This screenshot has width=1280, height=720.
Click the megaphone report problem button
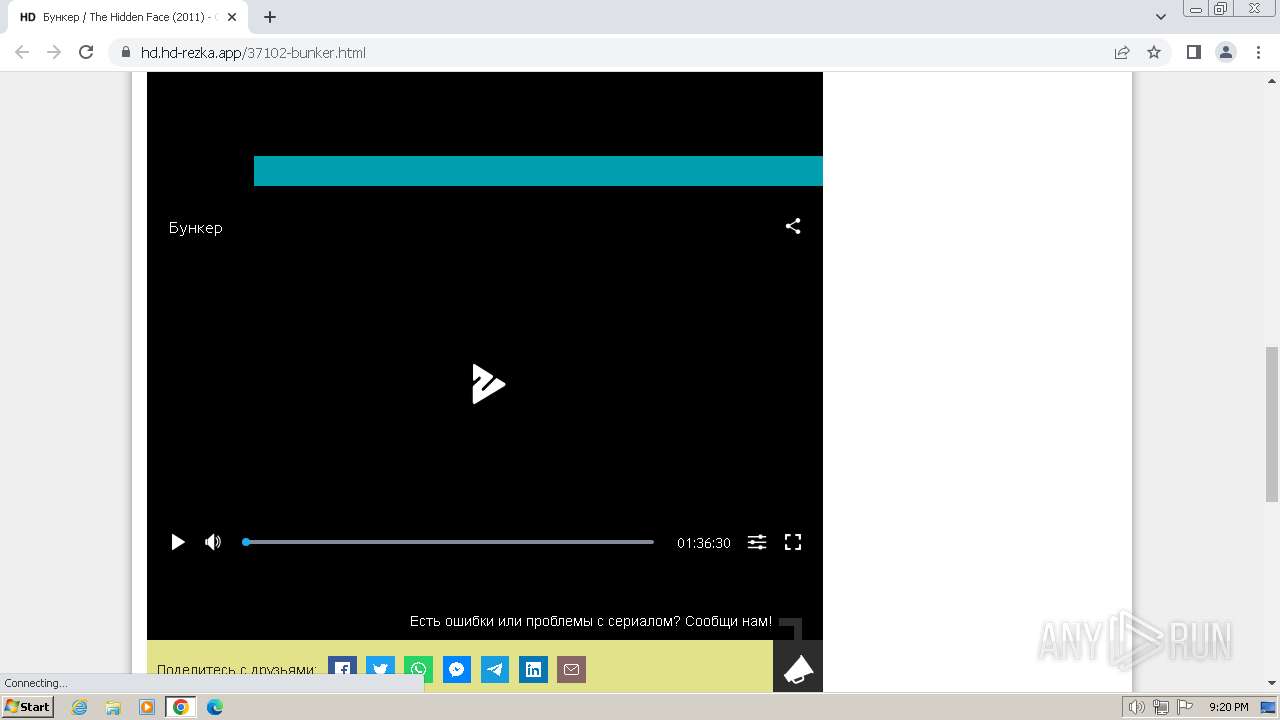coord(798,667)
